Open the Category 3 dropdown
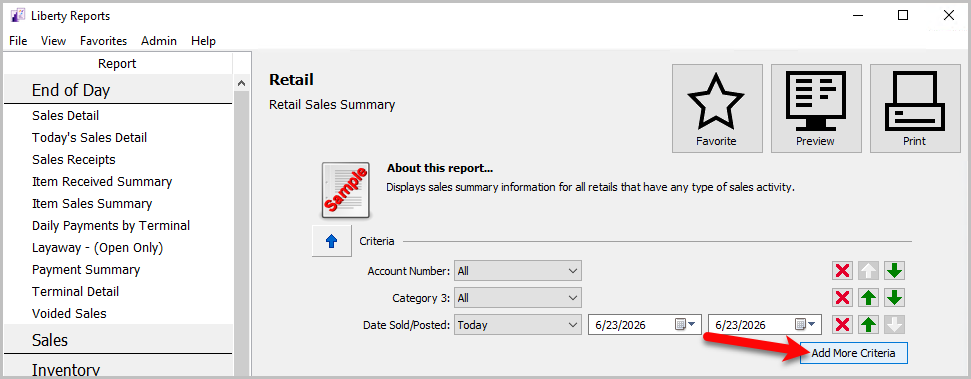This screenshot has width=971, height=379. [x=518, y=298]
